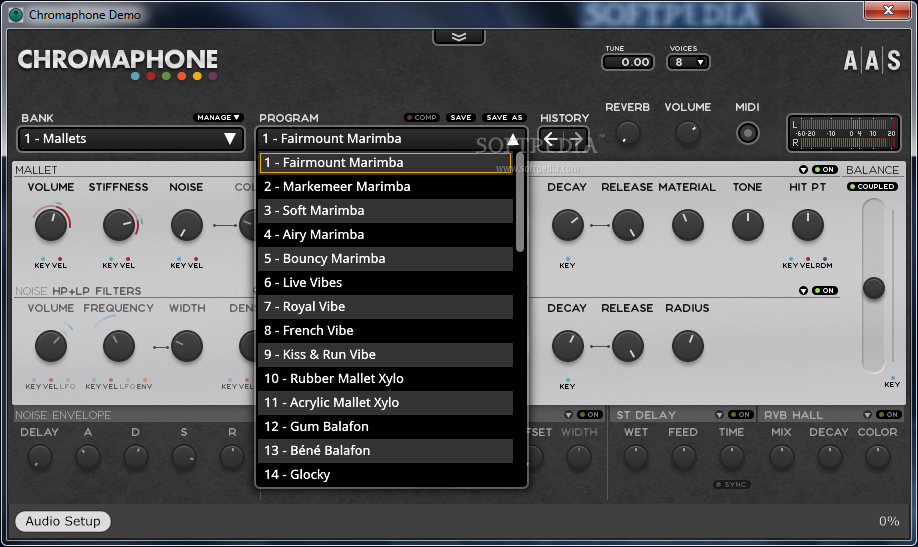Select program 9 - Kiss & Run Vibe
The width and height of the screenshot is (918, 547).
pyautogui.click(x=386, y=355)
